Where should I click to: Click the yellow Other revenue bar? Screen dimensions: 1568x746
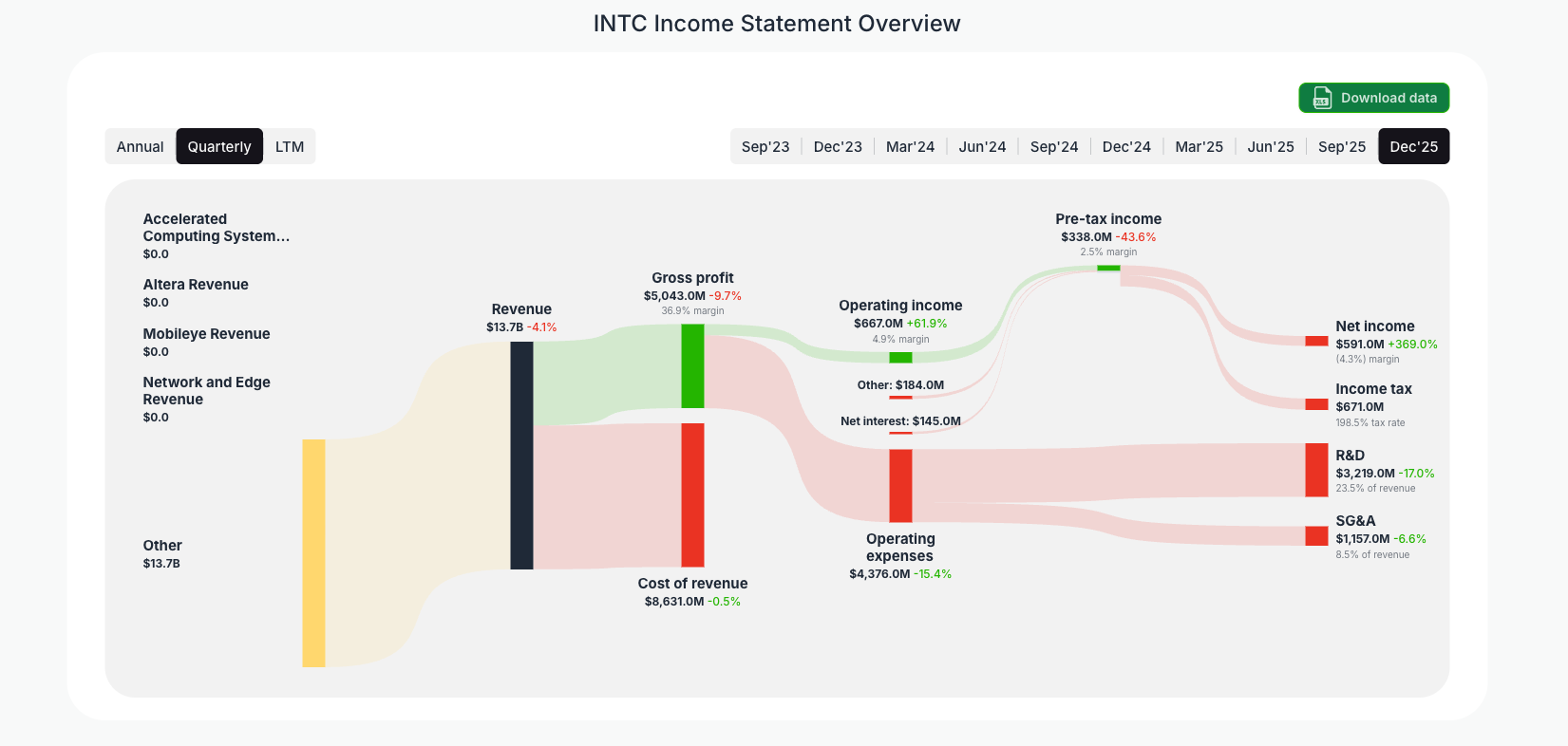(312, 552)
